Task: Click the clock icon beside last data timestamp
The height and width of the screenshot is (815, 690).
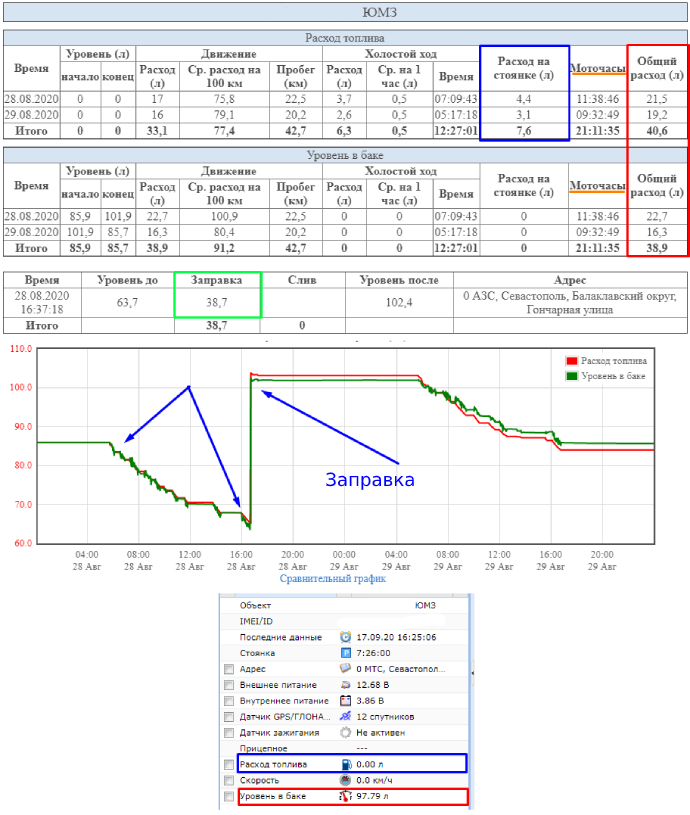Action: pos(345,637)
